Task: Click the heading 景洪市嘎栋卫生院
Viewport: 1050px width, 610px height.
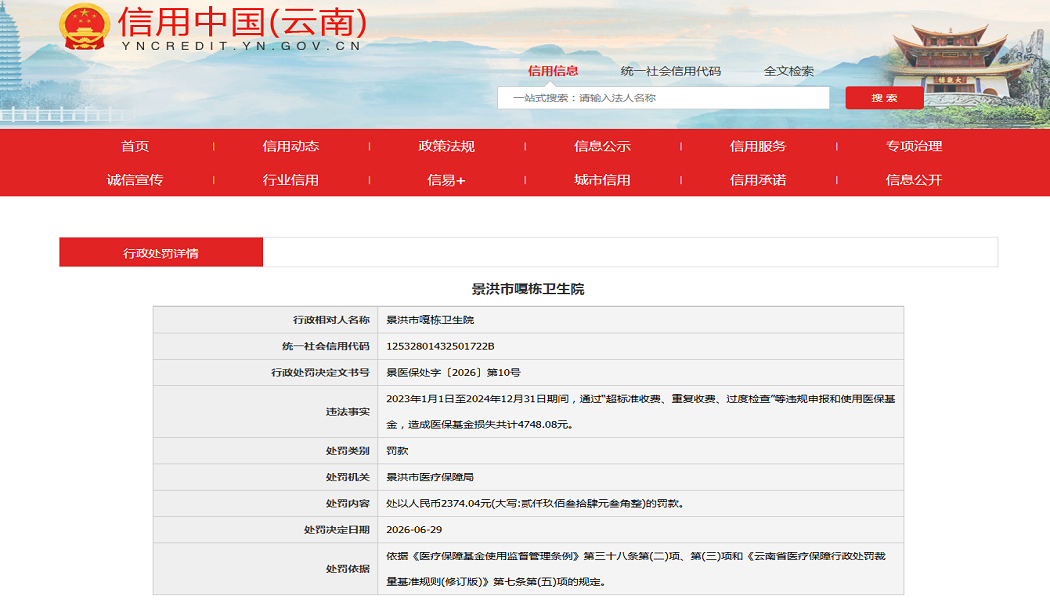Action: click(x=528, y=289)
